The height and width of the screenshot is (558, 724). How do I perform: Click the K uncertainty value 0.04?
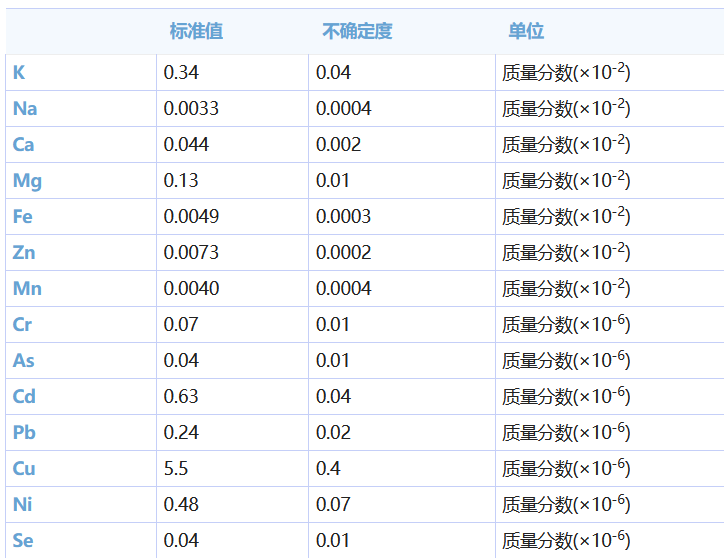[x=333, y=73]
